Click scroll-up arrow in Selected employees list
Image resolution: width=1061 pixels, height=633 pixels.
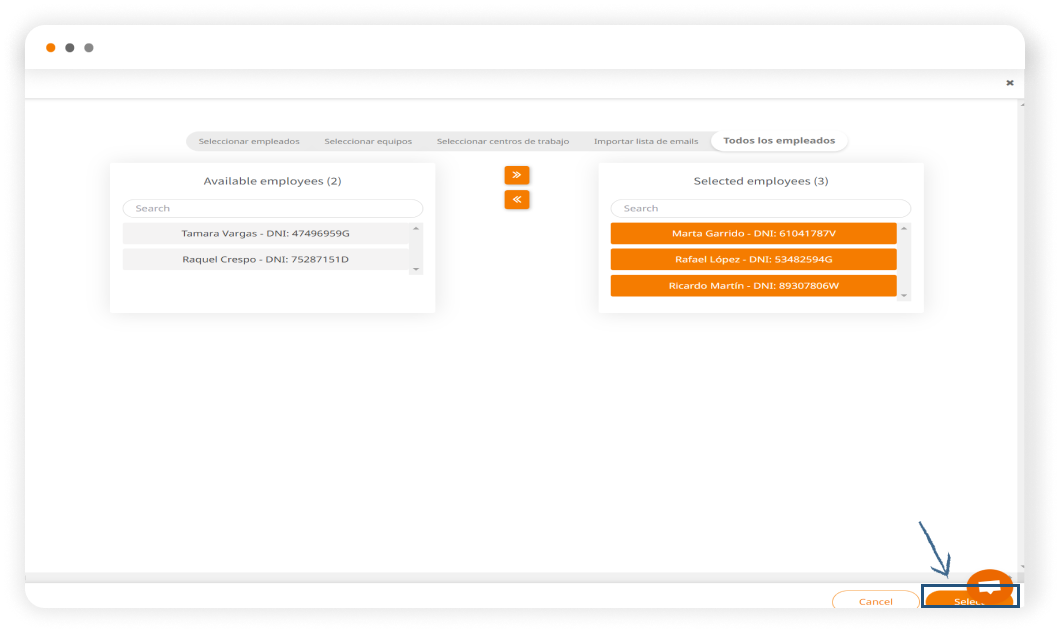point(905,229)
